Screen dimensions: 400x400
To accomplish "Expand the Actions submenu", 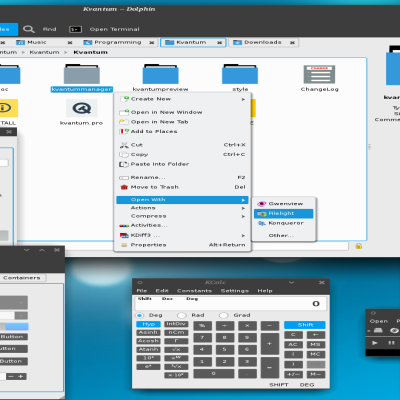I will tap(183, 208).
